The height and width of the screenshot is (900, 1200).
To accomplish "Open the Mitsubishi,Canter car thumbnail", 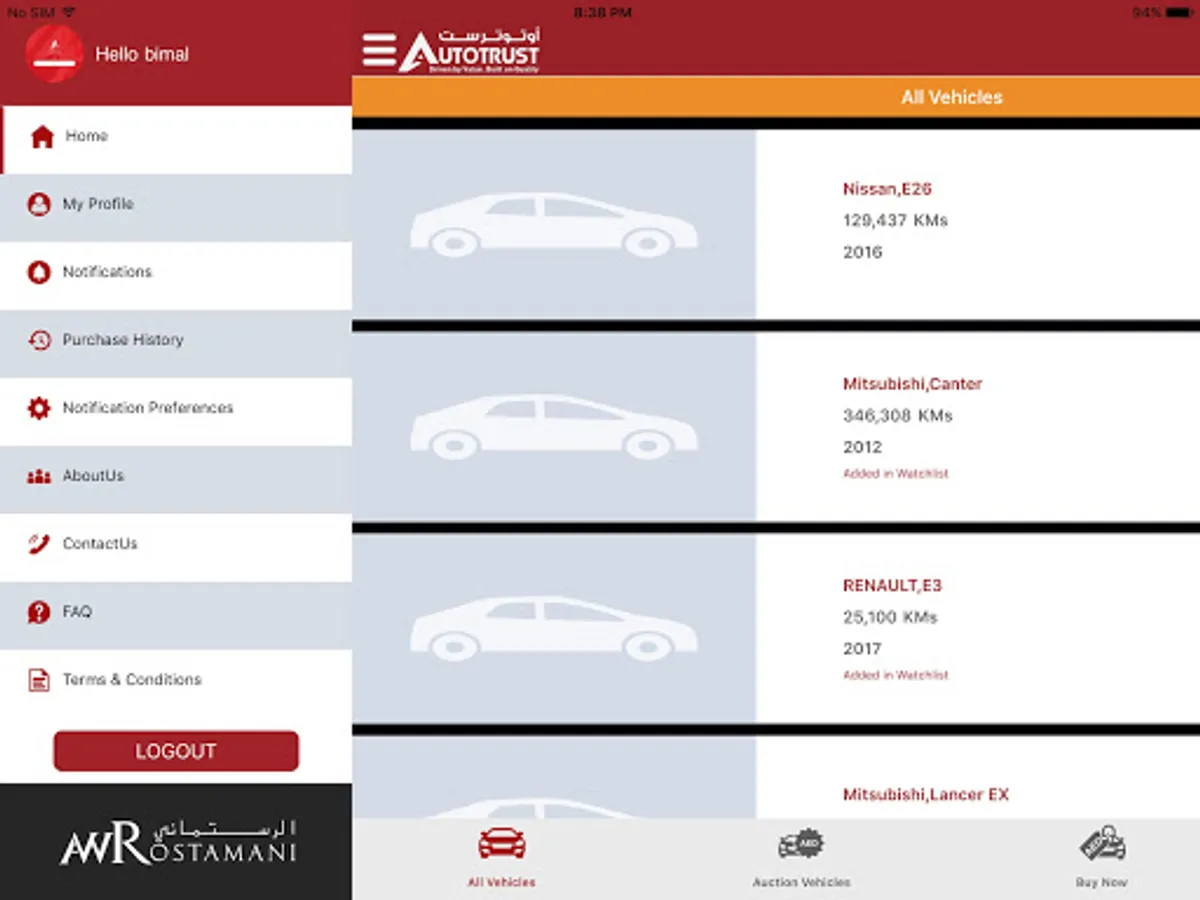I will pos(554,426).
